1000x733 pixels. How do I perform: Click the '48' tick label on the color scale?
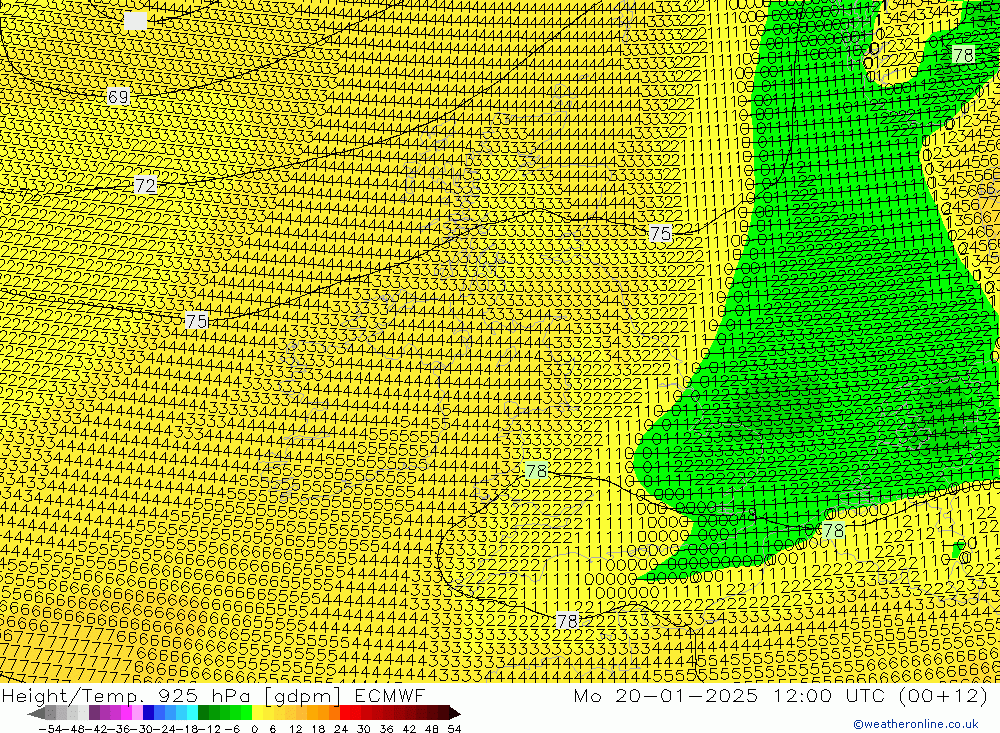(x=432, y=729)
